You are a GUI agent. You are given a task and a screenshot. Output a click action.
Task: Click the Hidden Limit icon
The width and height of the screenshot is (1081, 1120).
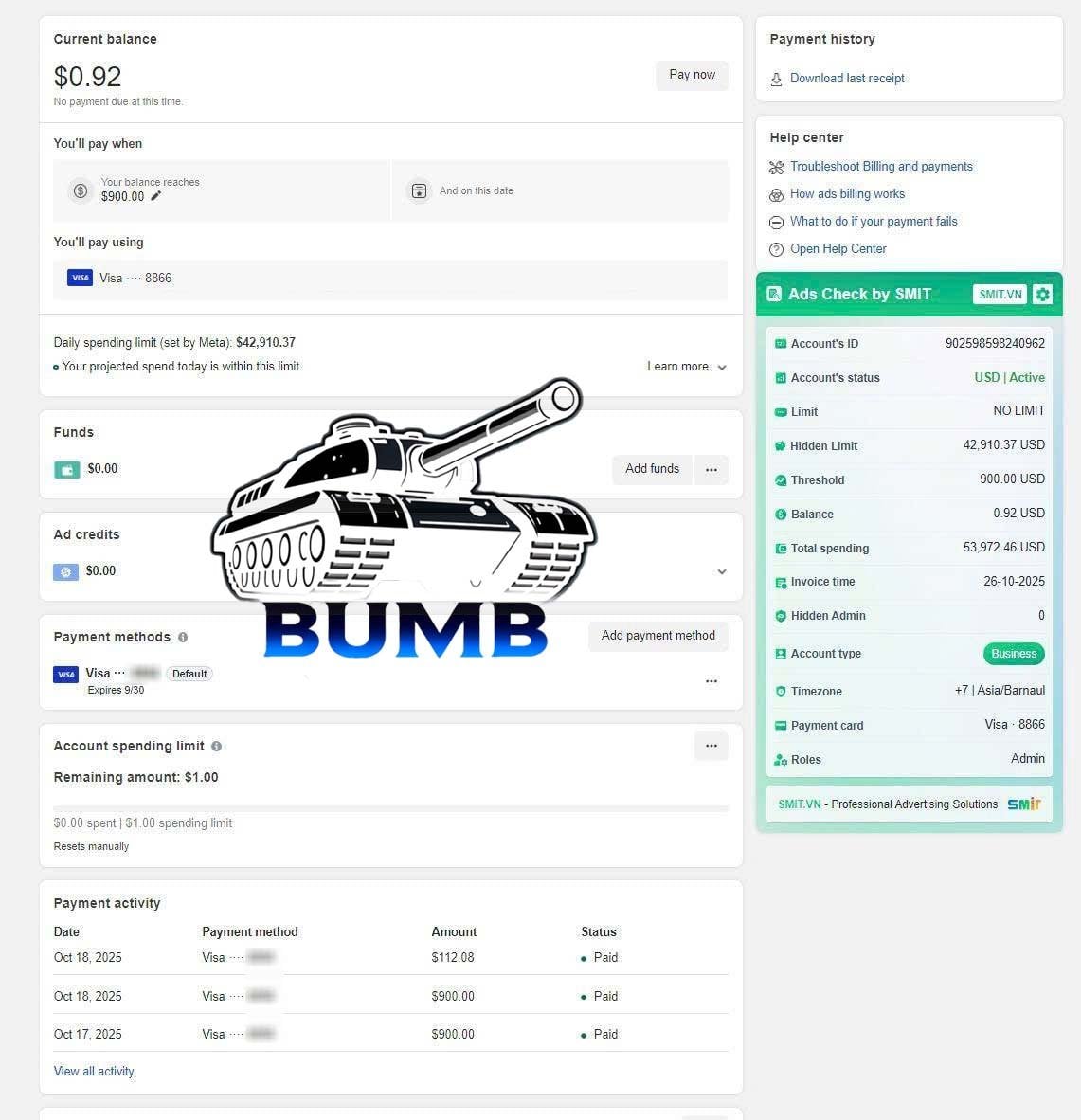(x=781, y=445)
